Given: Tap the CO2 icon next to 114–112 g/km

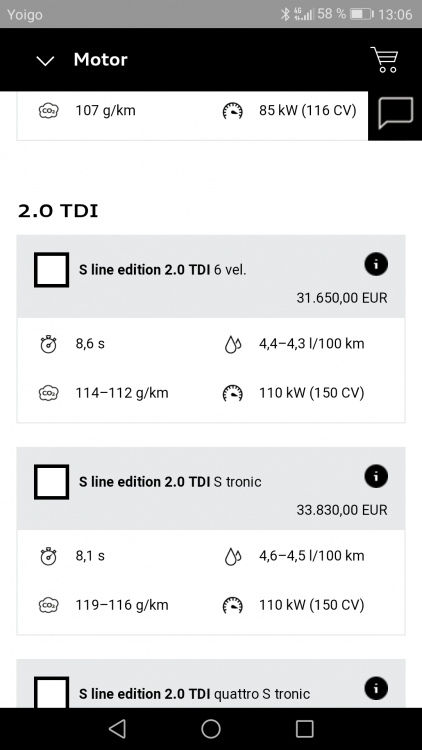Looking at the screenshot, I should [48, 393].
